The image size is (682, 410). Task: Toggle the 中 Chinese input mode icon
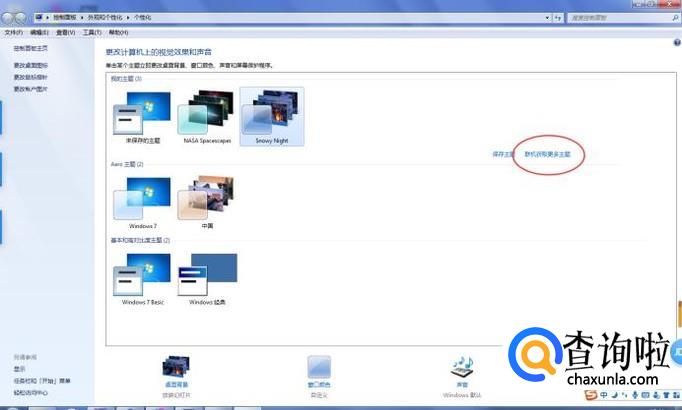click(604, 395)
